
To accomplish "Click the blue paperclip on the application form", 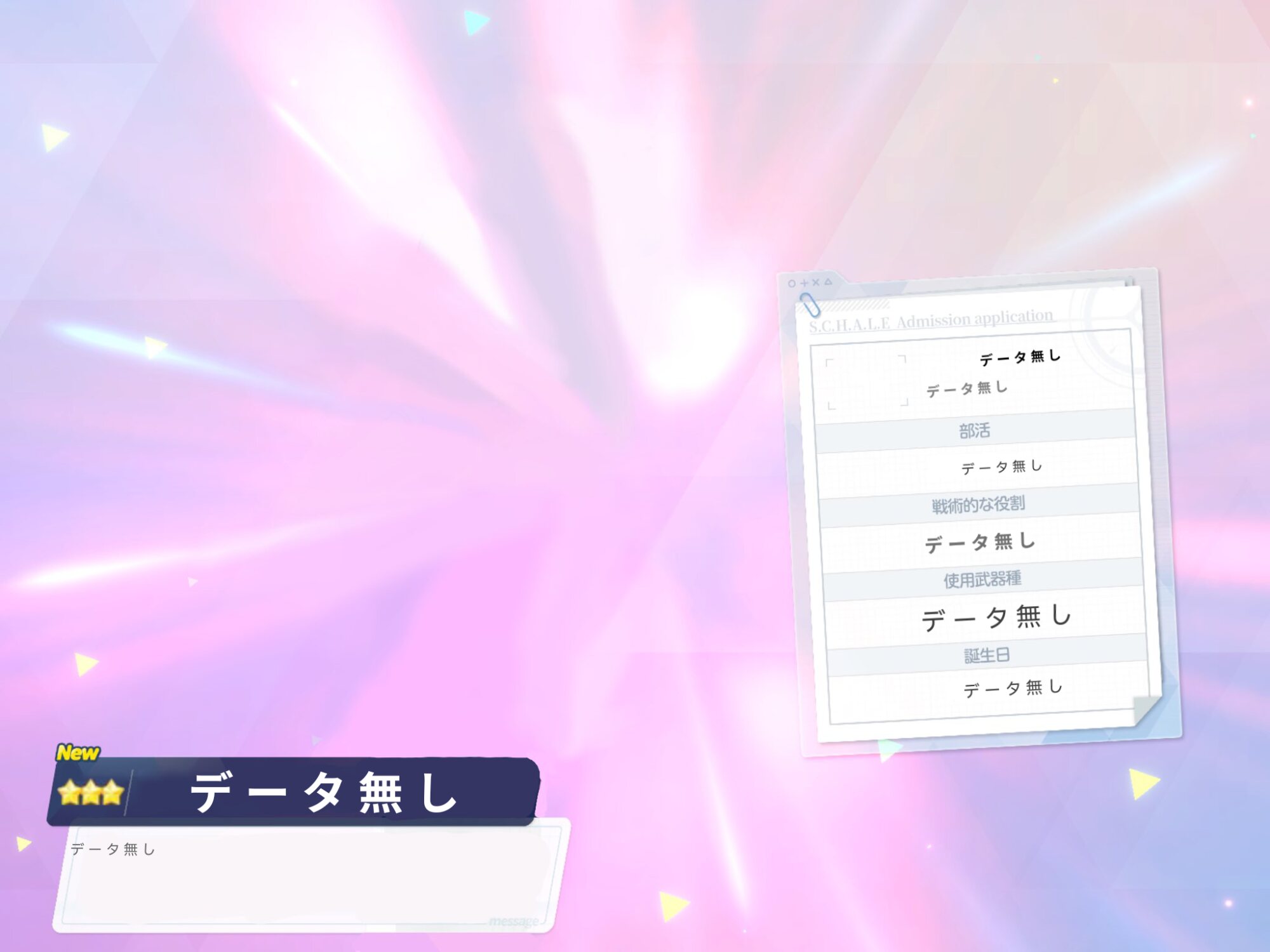I will [x=810, y=305].
